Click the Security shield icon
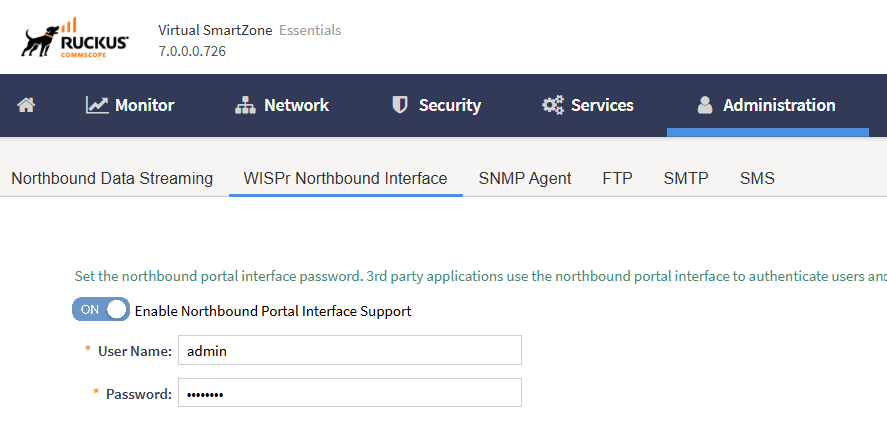This screenshot has height=431, width=887. click(x=400, y=105)
